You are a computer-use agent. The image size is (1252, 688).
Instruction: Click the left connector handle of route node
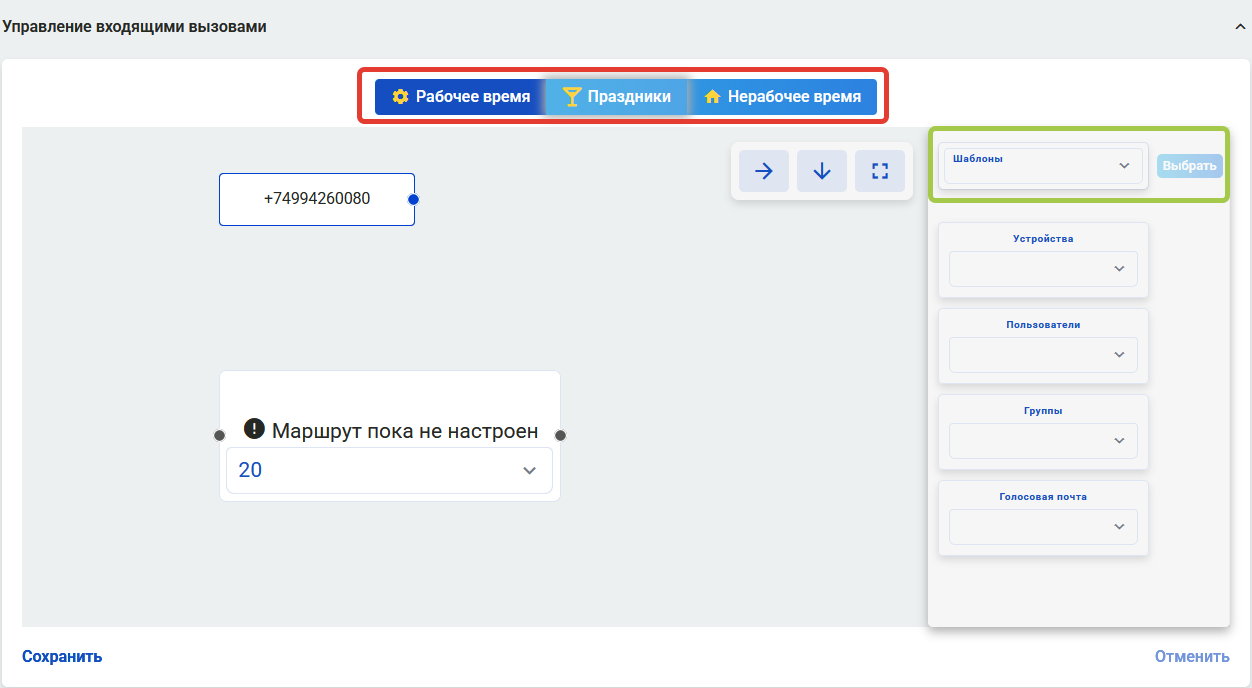pos(219,435)
